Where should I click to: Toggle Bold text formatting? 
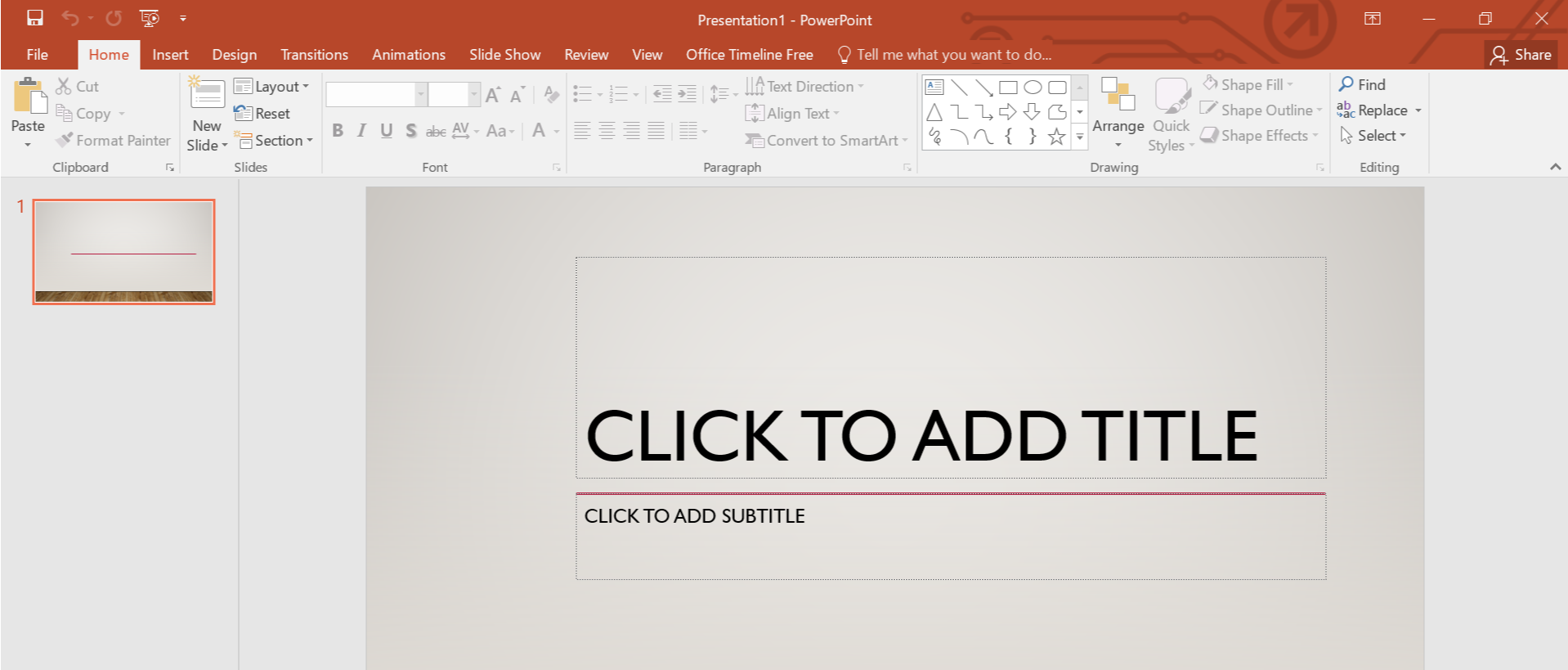click(x=338, y=131)
